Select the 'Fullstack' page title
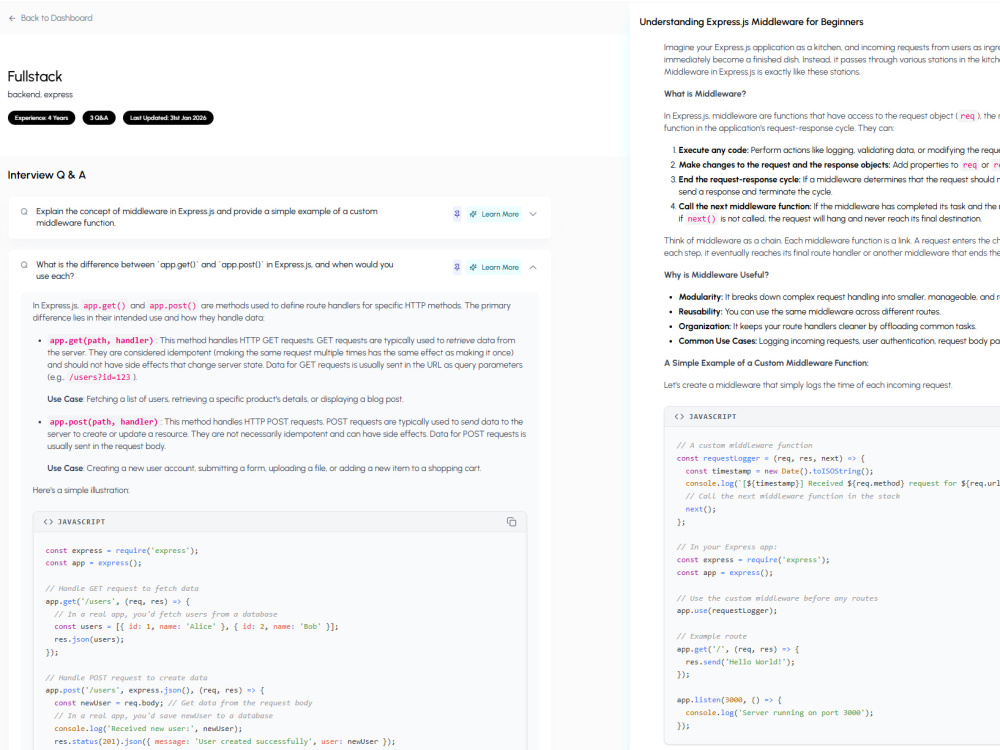This screenshot has height=750, width=1000. (35, 77)
